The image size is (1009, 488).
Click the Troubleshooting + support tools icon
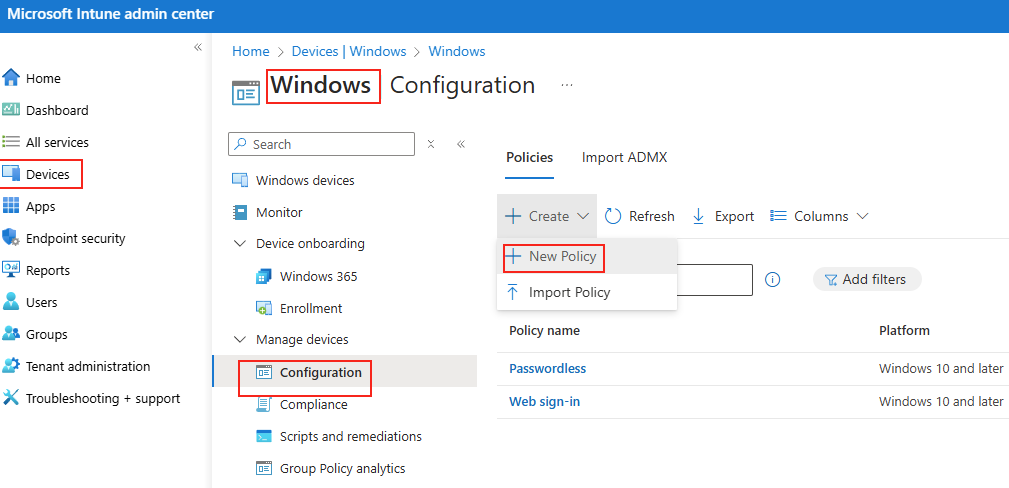[11, 399]
